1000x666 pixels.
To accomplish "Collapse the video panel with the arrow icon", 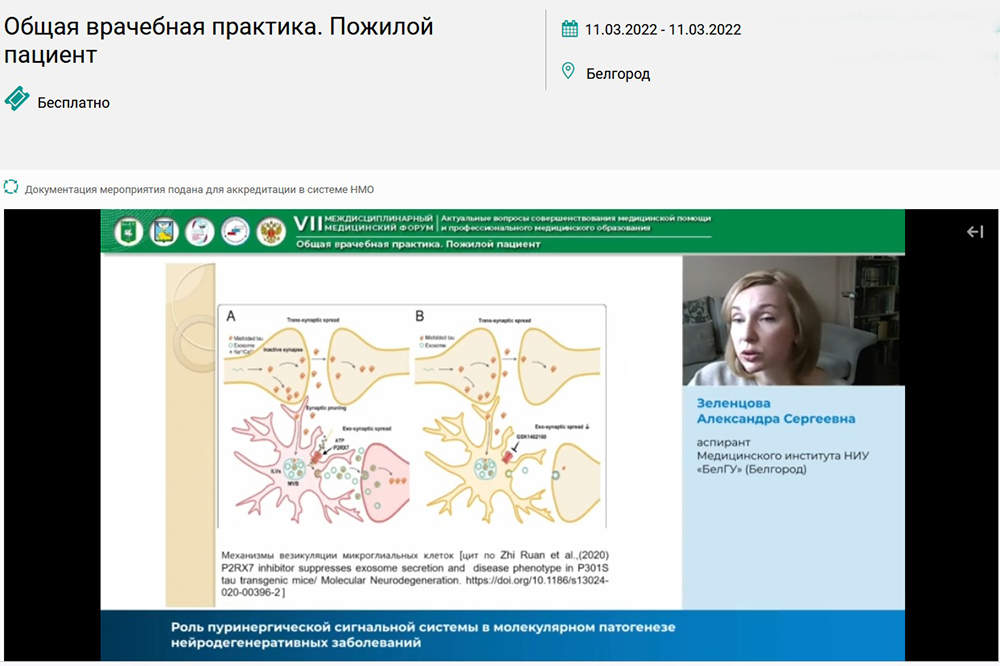I will (975, 232).
